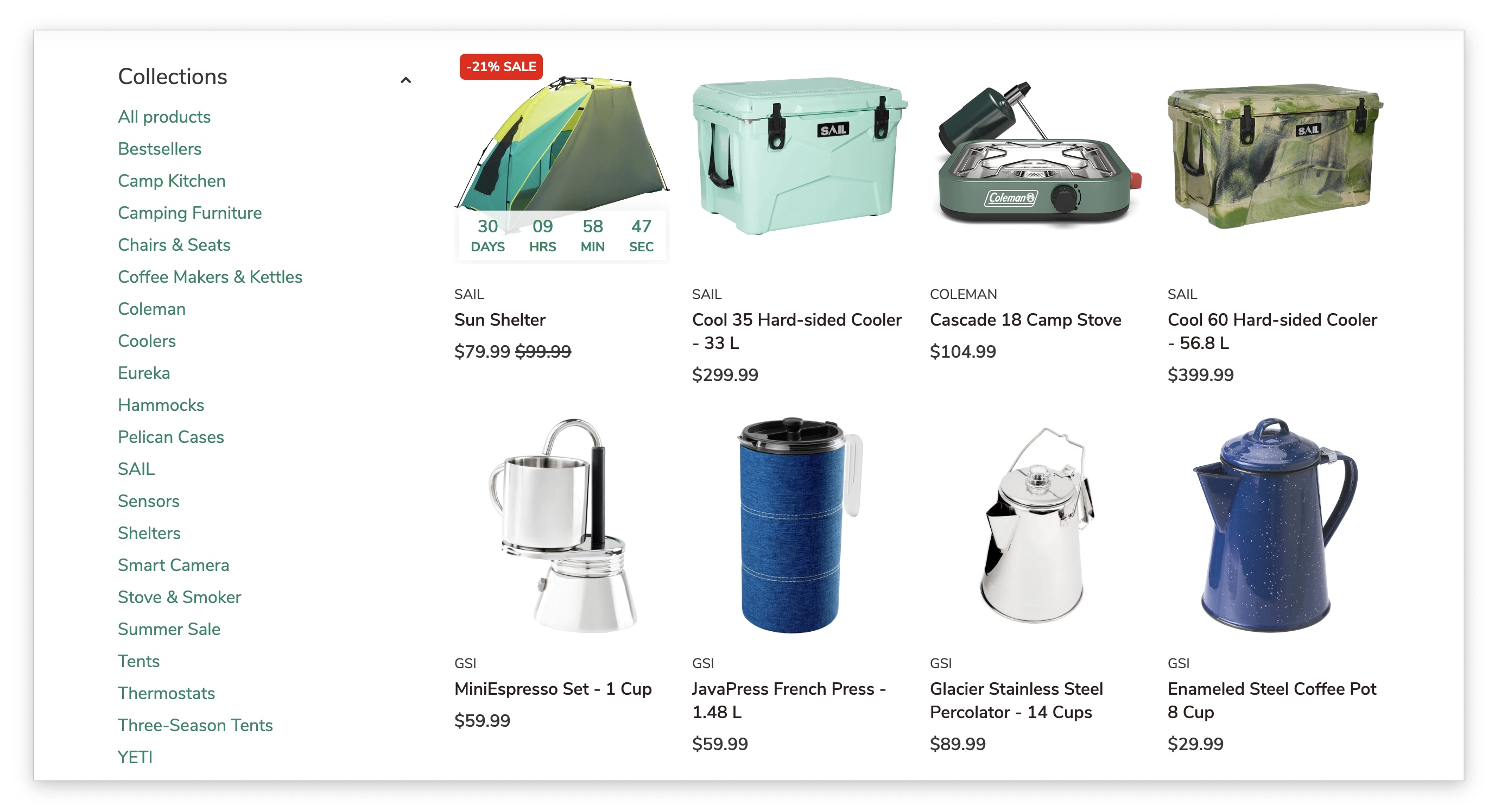Open the Glacier Stainless Steel Percolator image
The image size is (1495, 812).
pyautogui.click(x=1037, y=525)
